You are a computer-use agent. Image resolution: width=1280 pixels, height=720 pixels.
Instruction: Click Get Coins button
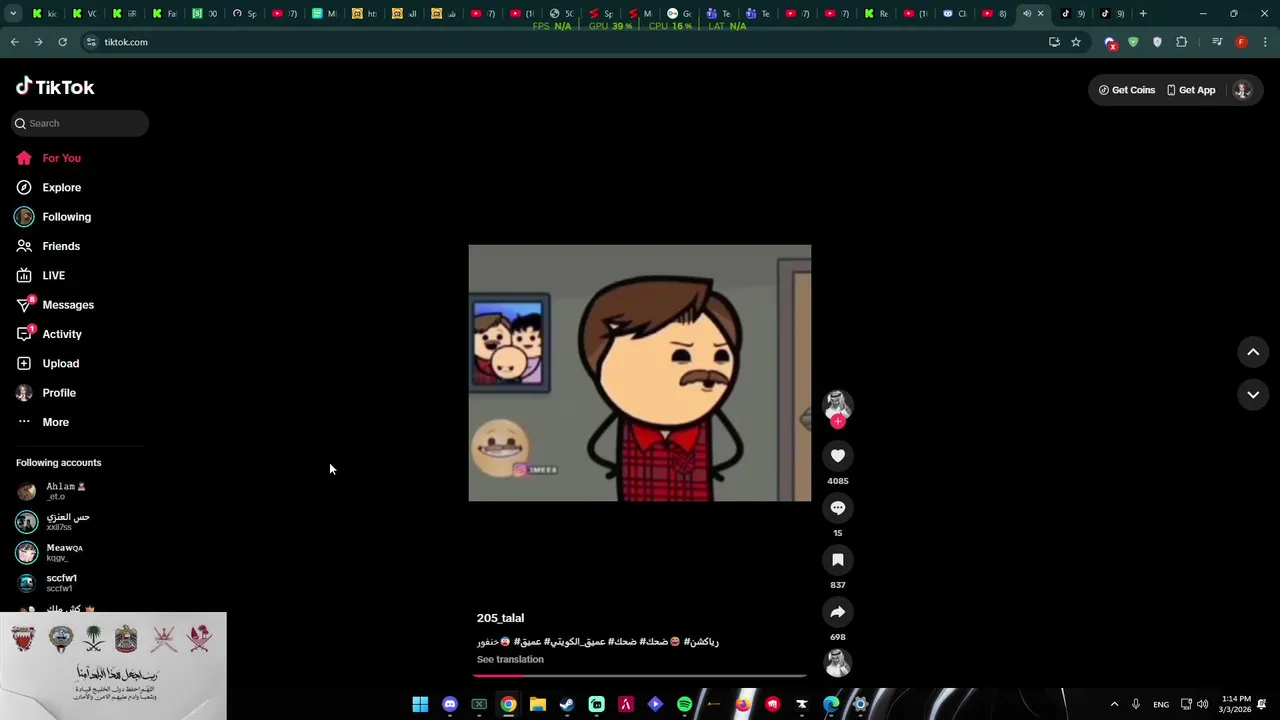pyautogui.click(x=1127, y=90)
